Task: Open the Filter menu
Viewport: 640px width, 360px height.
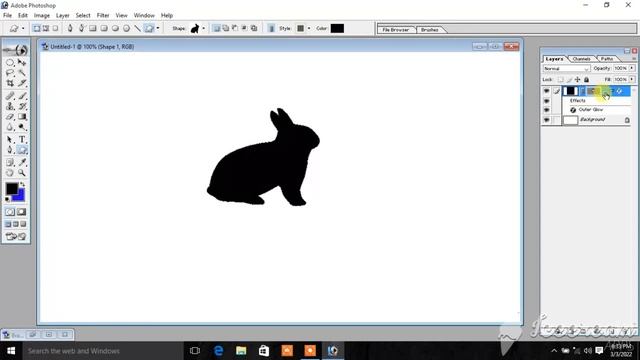Action: point(103,15)
